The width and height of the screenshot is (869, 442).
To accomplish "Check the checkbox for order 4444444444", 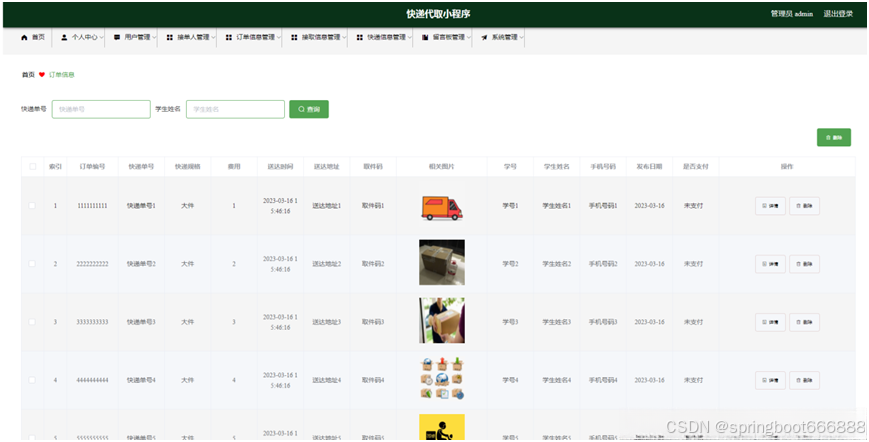I will tap(32, 380).
